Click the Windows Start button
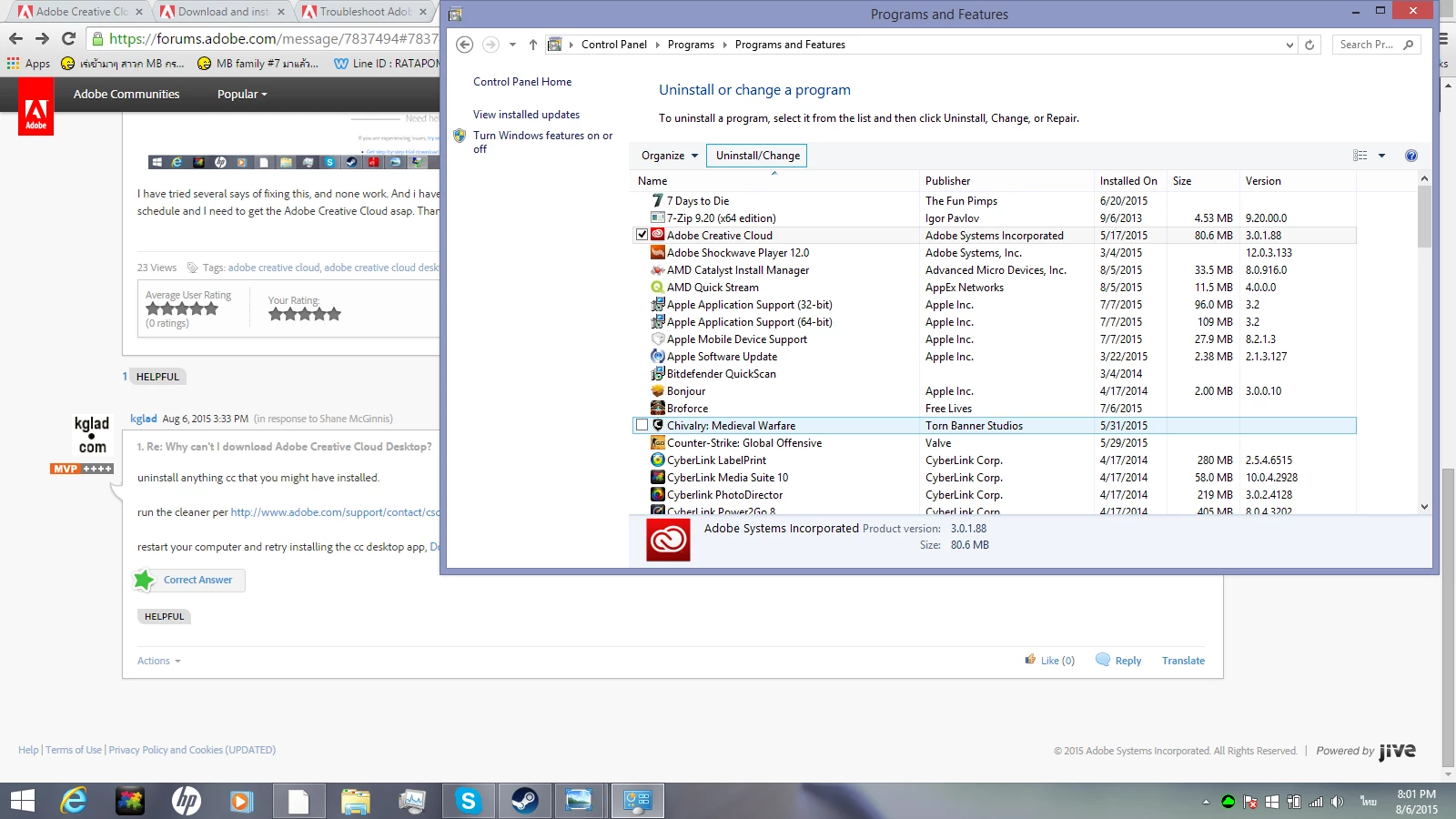The height and width of the screenshot is (819, 1456). (x=22, y=801)
